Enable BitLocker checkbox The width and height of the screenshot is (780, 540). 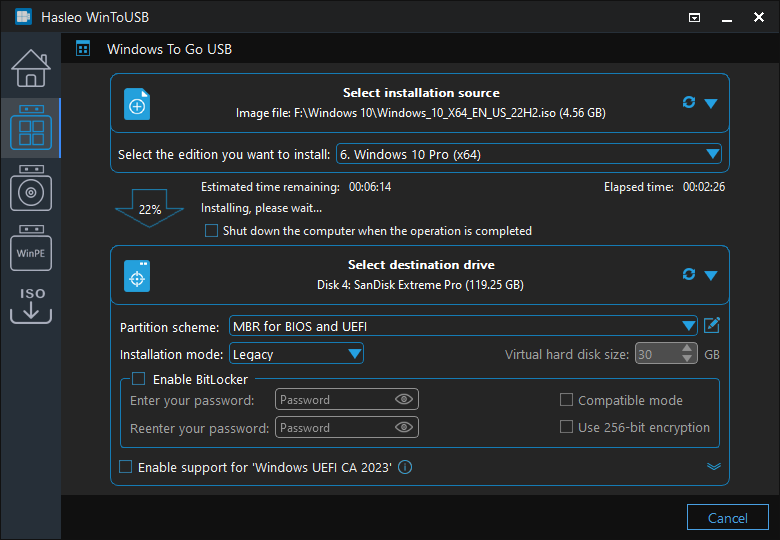(138, 379)
